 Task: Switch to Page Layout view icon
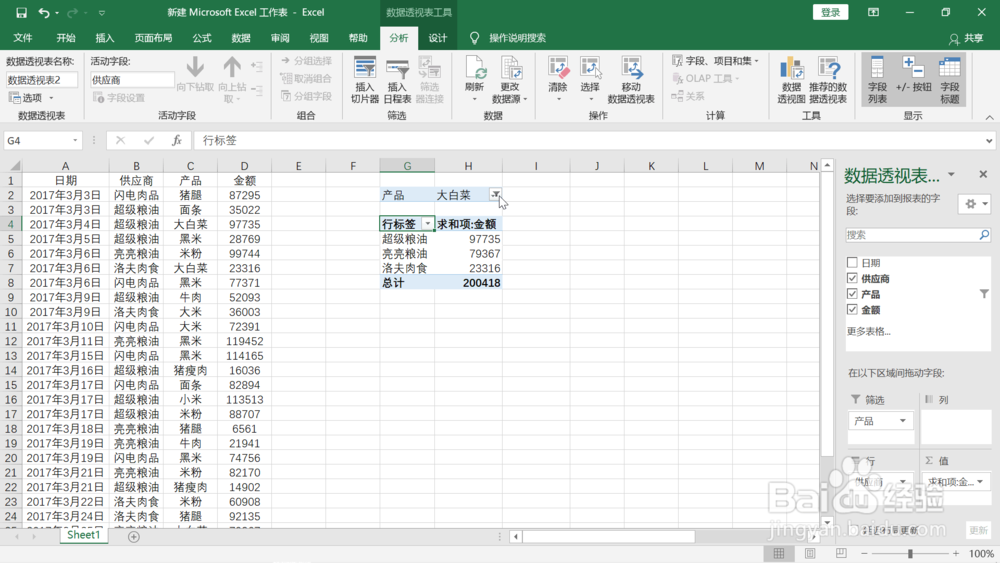[810, 553]
